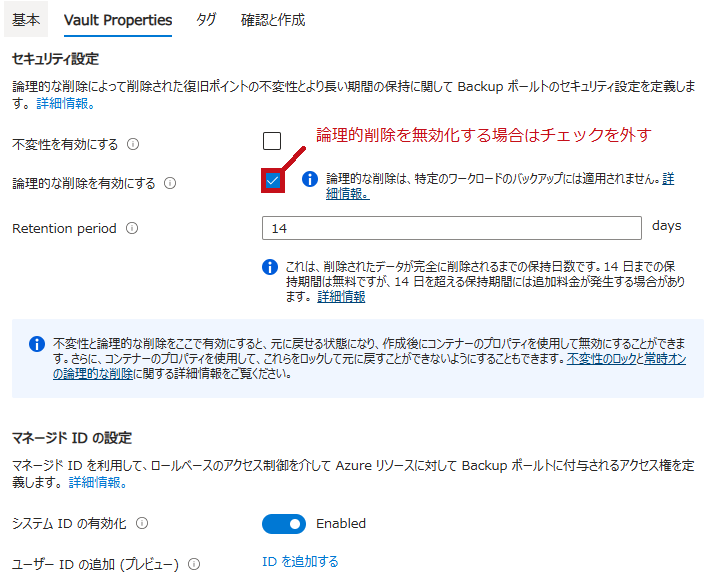Open 詳細情報 link under マネージド ID の設定
The width and height of the screenshot is (711, 580).
[98, 482]
